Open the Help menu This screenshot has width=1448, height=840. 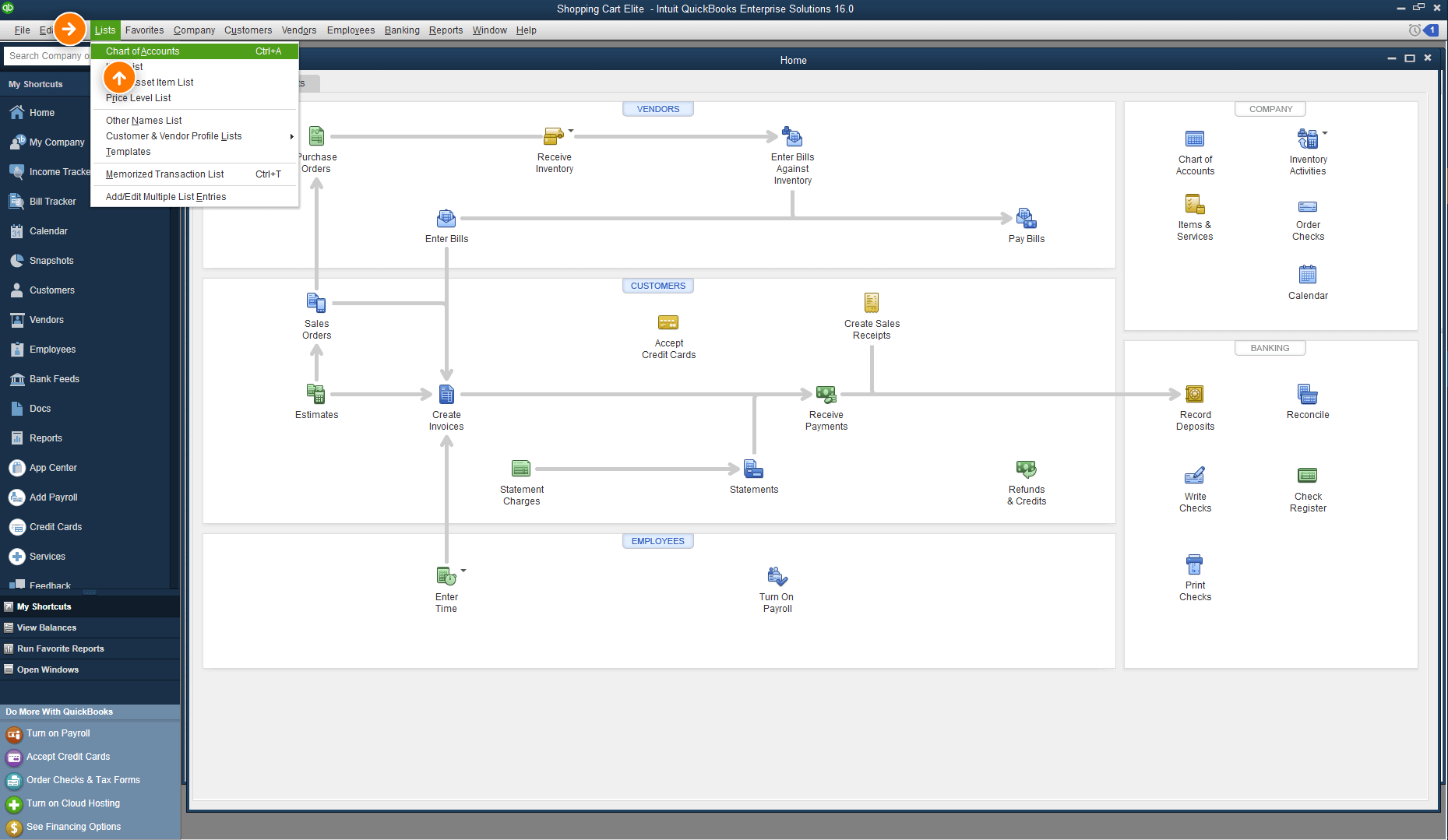526,30
